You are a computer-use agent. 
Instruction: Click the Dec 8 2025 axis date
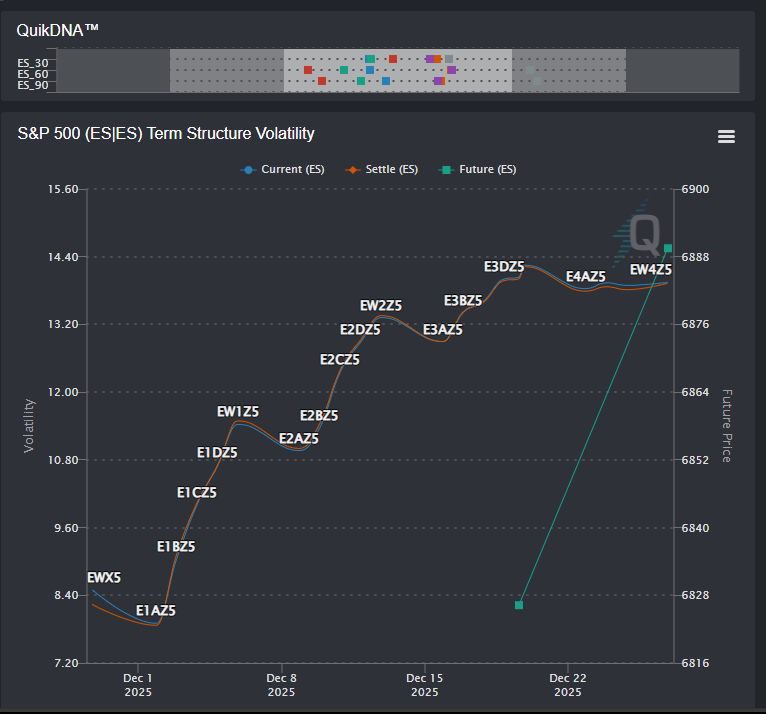point(281,685)
